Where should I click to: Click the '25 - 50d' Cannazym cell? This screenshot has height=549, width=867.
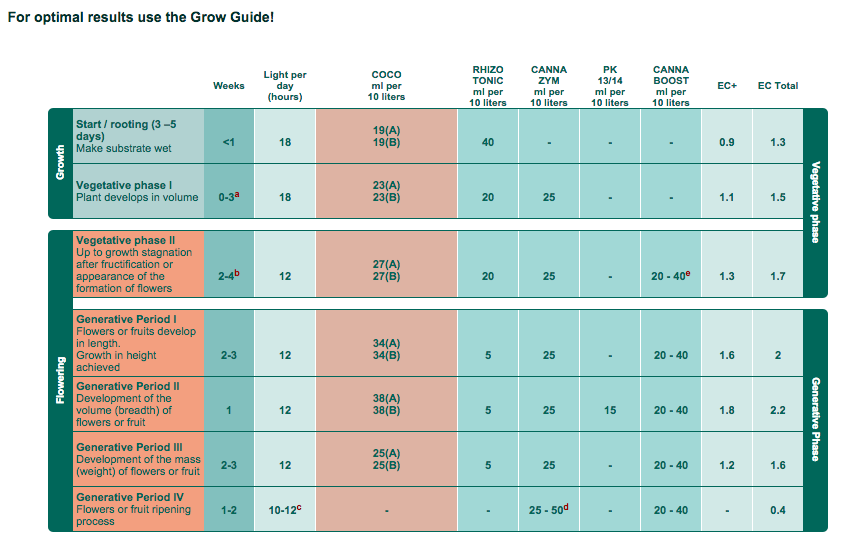549,509
